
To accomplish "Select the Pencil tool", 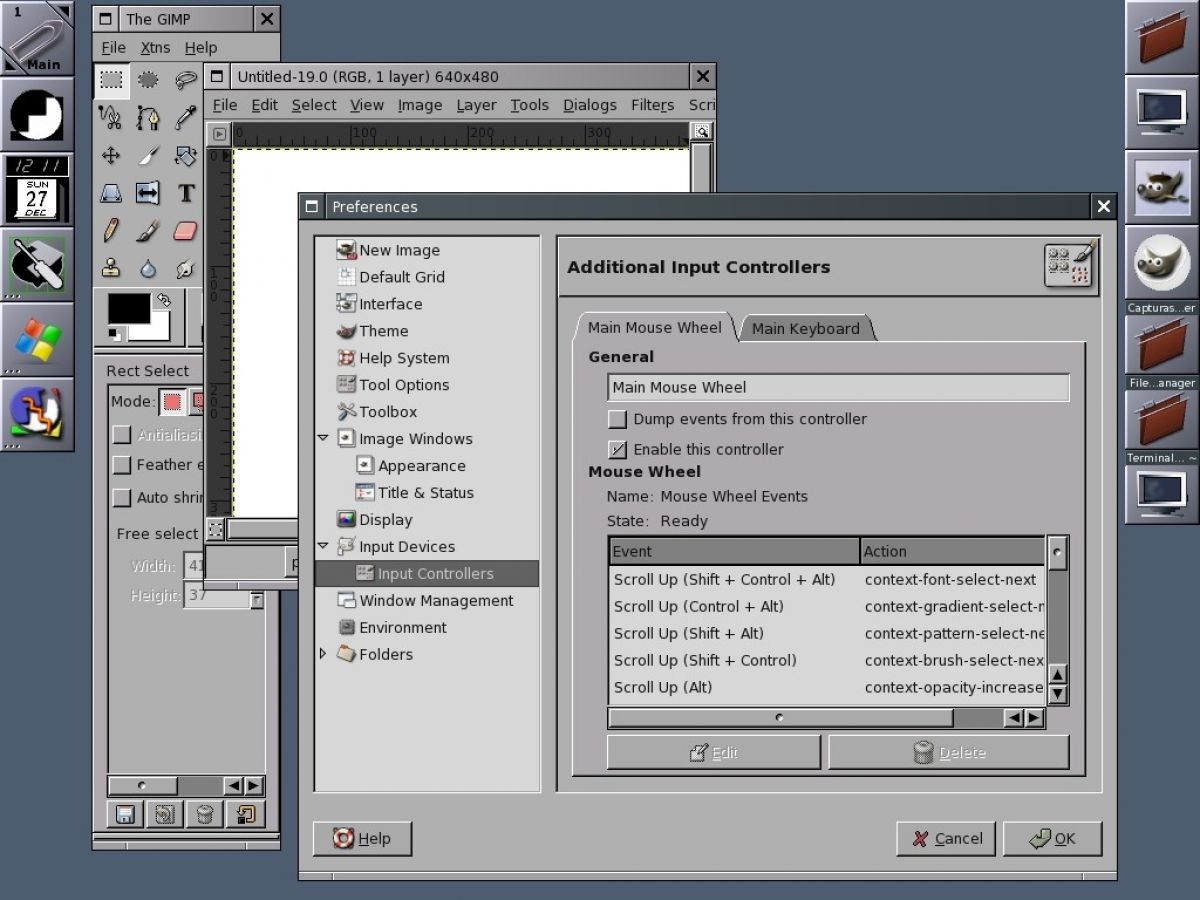I will pos(111,231).
